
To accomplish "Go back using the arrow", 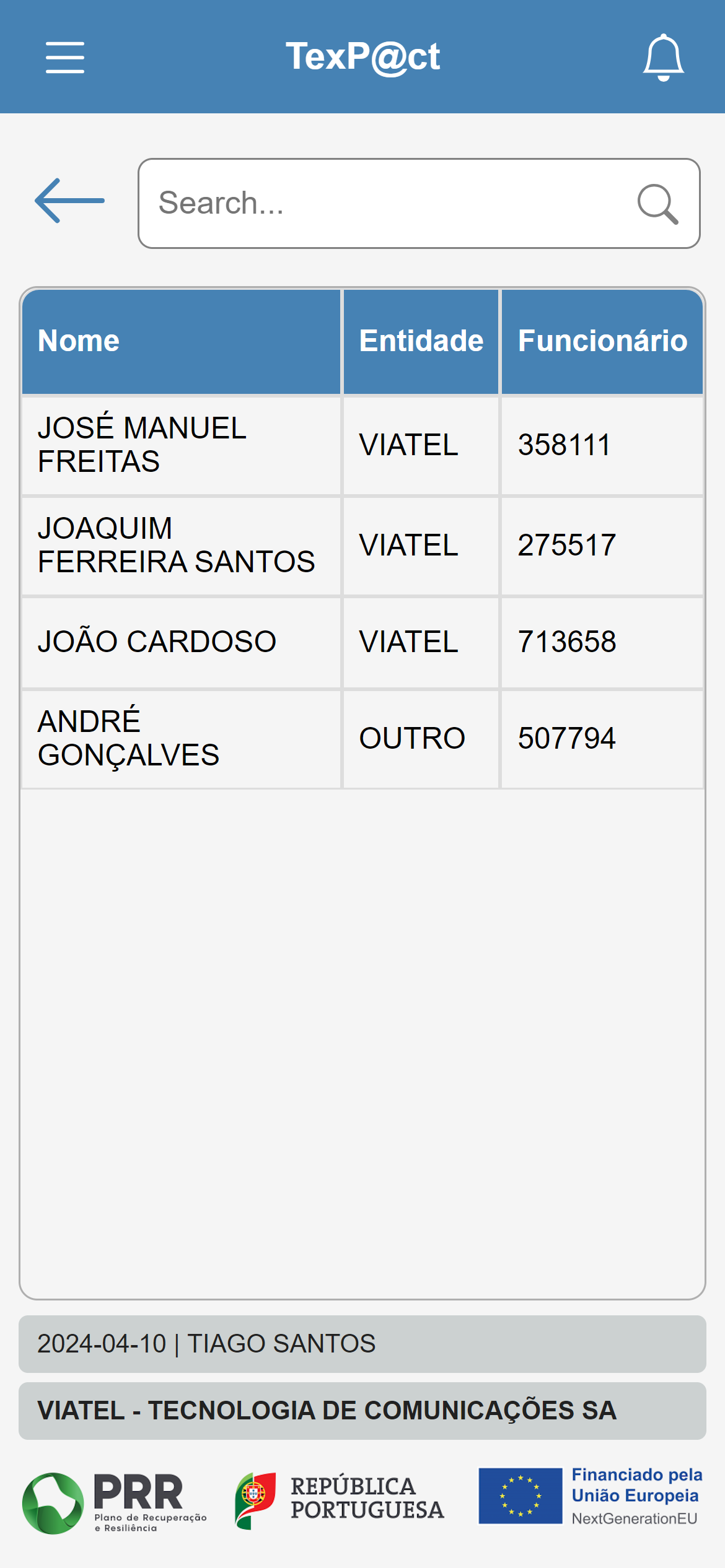I will tap(69, 201).
